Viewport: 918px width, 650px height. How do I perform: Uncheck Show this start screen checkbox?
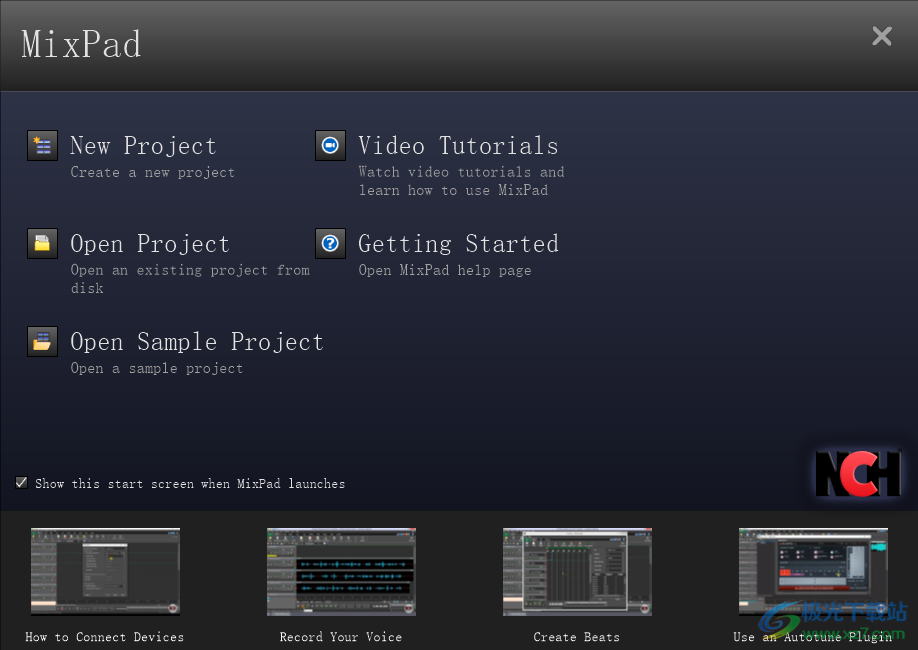(22, 483)
